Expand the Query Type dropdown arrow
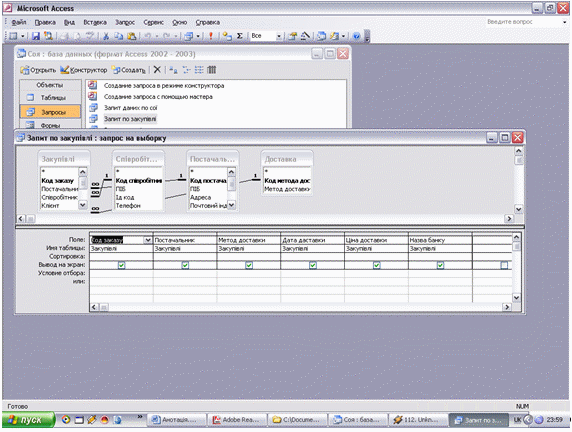Viewport: 572px width, 432px height. coord(198,36)
